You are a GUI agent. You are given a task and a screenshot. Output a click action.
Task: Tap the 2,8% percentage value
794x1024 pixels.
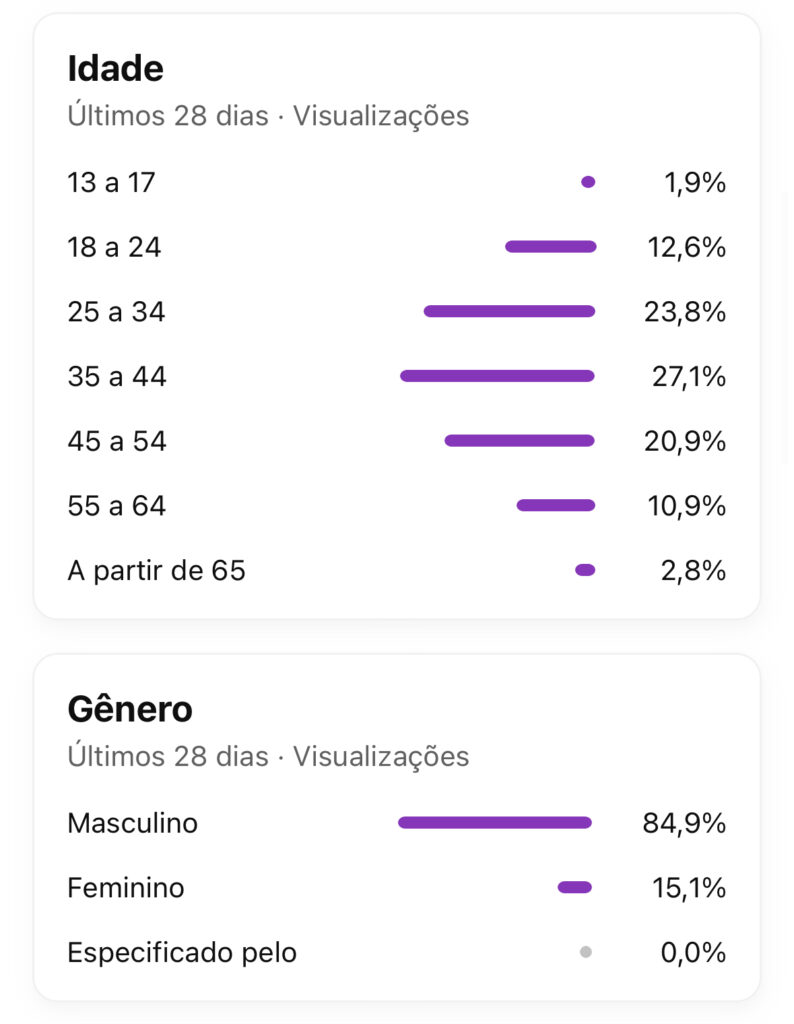tap(694, 571)
